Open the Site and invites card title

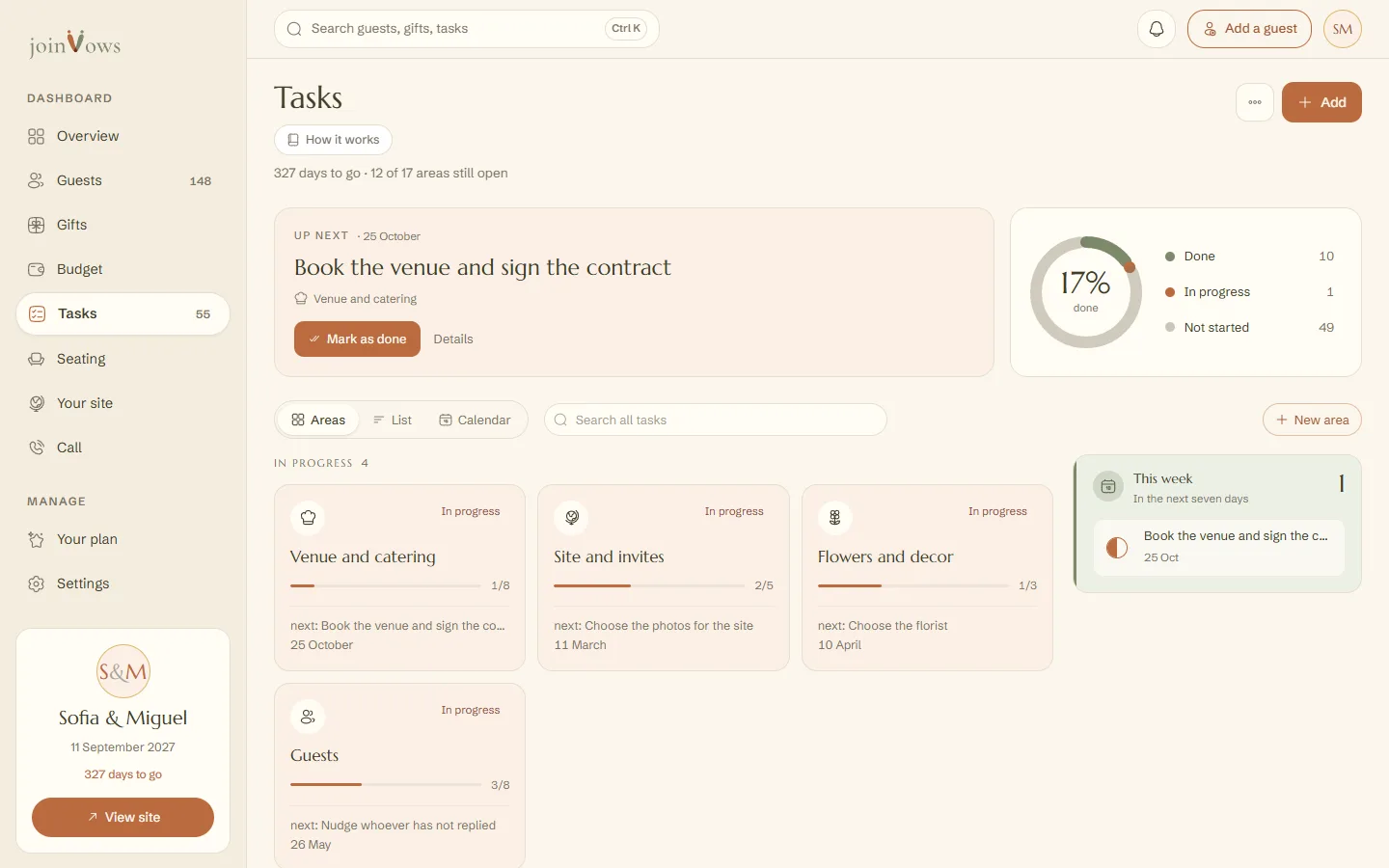[x=609, y=556]
